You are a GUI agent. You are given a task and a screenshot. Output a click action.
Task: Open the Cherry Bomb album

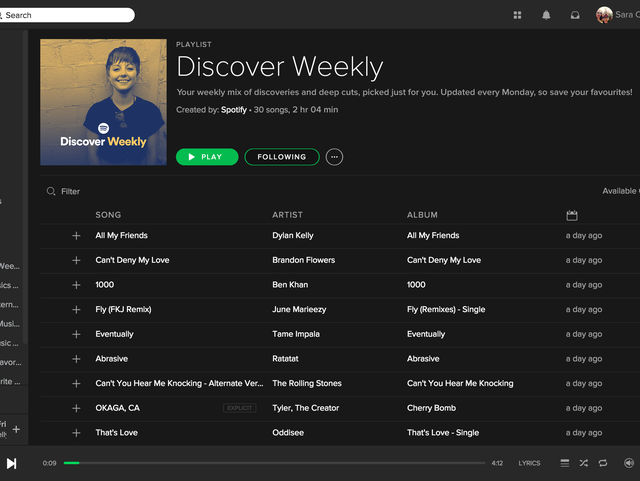pos(431,408)
